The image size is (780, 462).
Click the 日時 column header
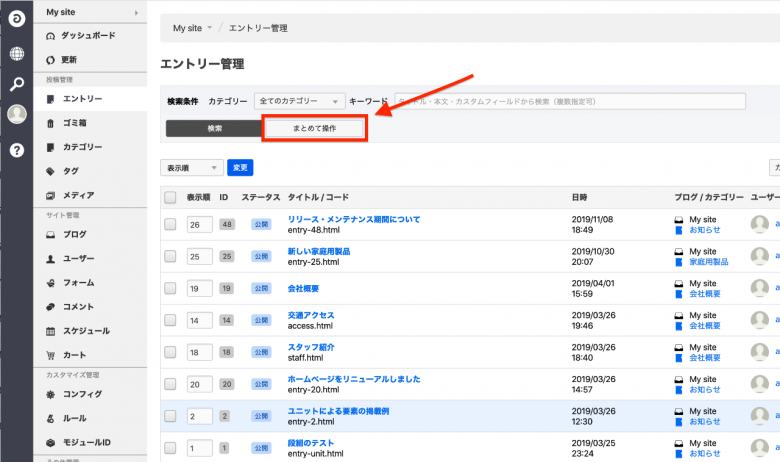point(580,197)
